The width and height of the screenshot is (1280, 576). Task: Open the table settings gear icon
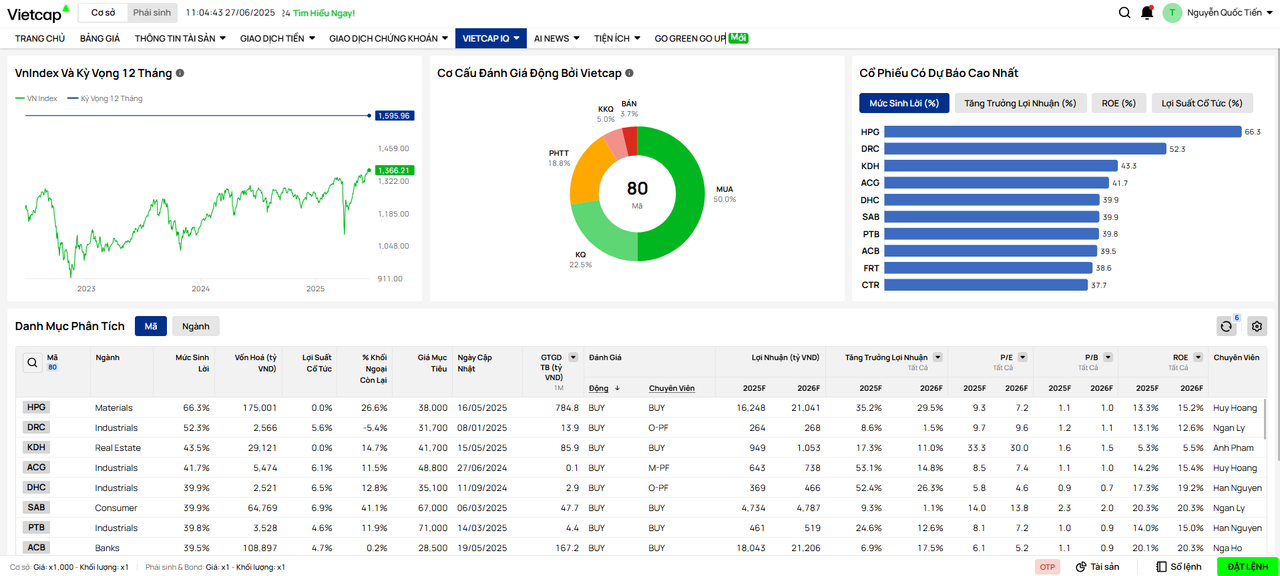1257,326
